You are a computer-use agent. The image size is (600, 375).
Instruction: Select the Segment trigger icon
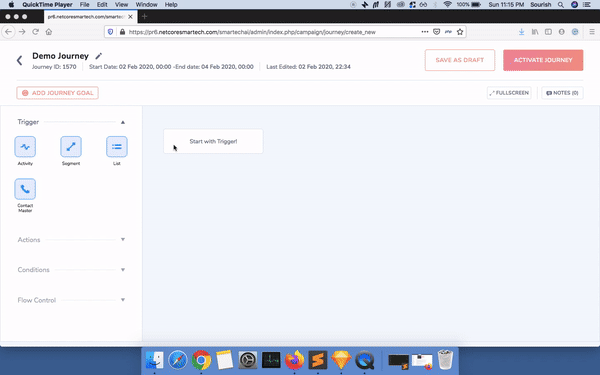71,147
